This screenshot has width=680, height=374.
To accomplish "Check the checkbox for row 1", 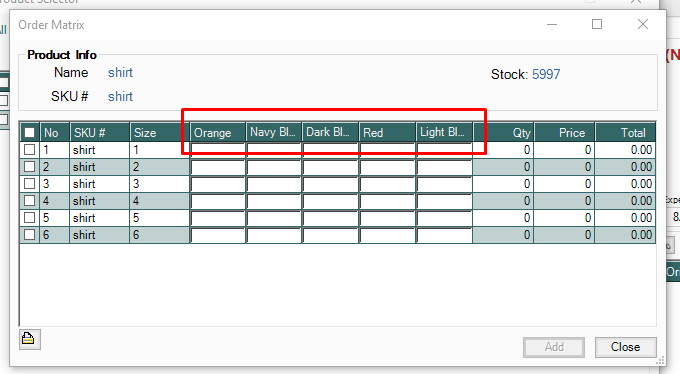I will 29,150.
